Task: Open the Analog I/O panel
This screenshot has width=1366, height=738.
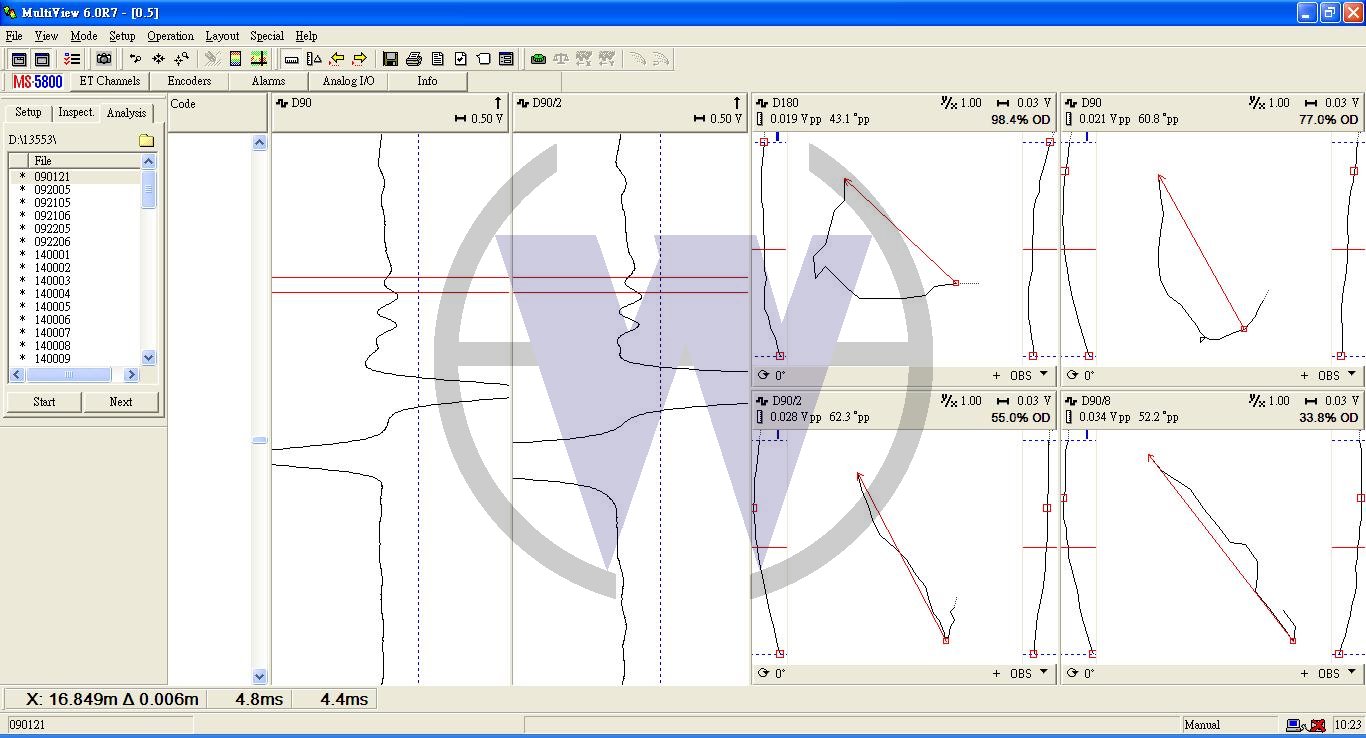Action: pyautogui.click(x=348, y=82)
